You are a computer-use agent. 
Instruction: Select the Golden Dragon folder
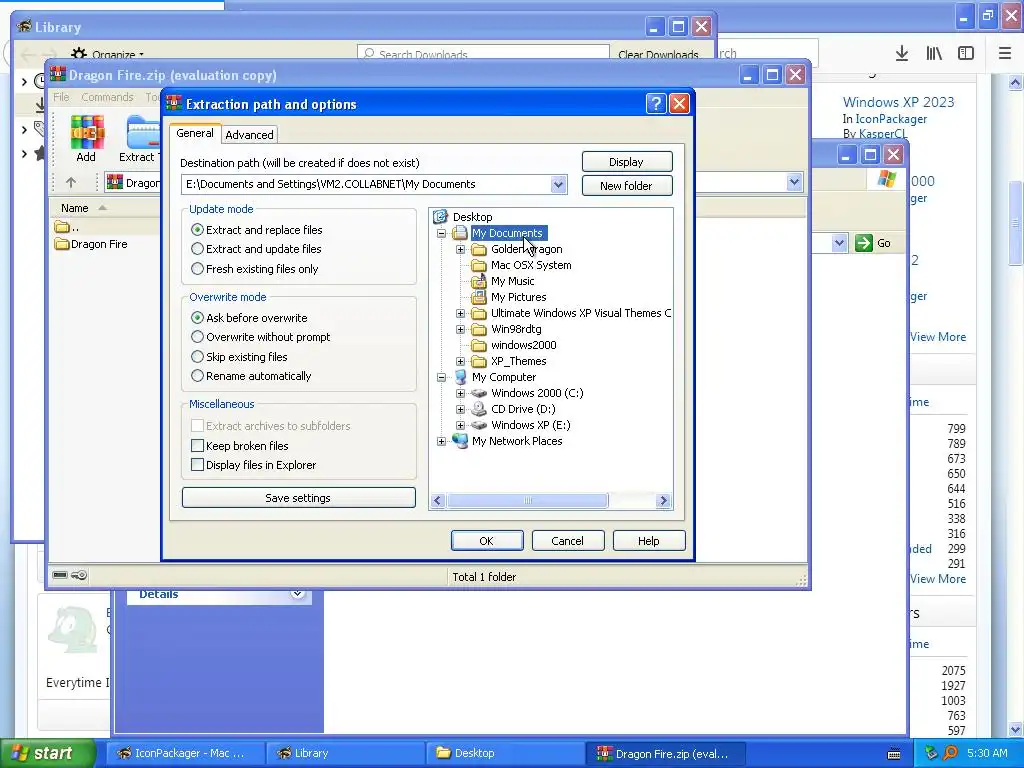(526, 249)
